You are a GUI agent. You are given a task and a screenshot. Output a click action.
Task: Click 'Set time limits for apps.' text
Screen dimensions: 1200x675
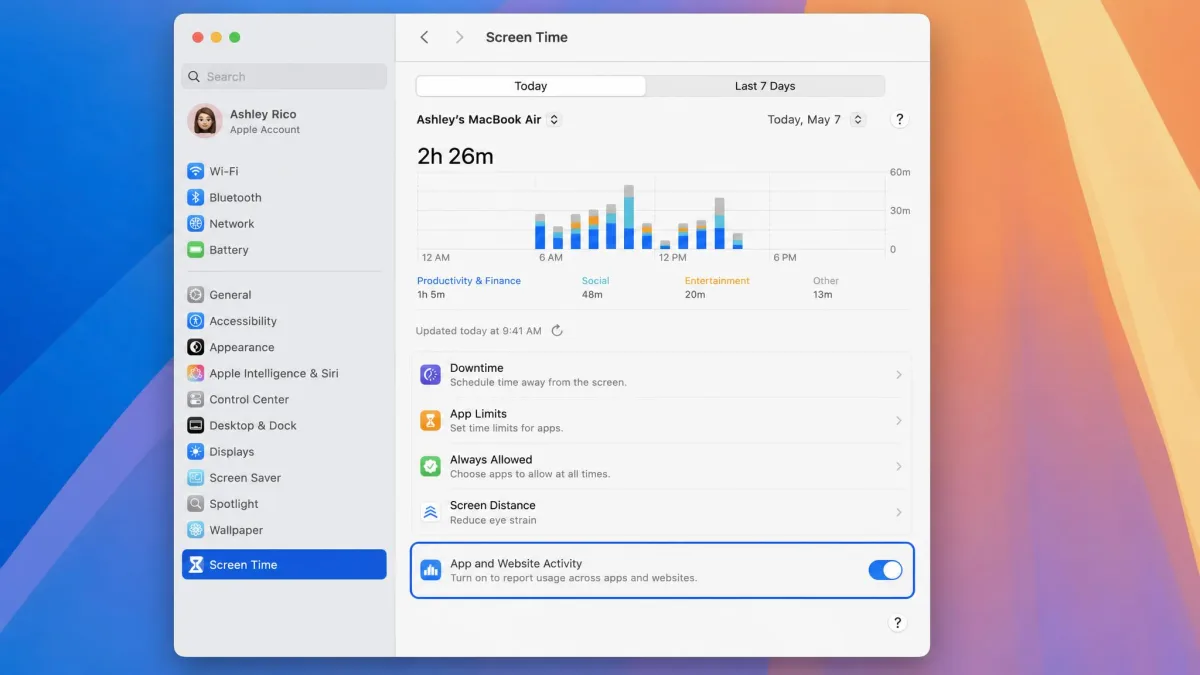(x=506, y=428)
